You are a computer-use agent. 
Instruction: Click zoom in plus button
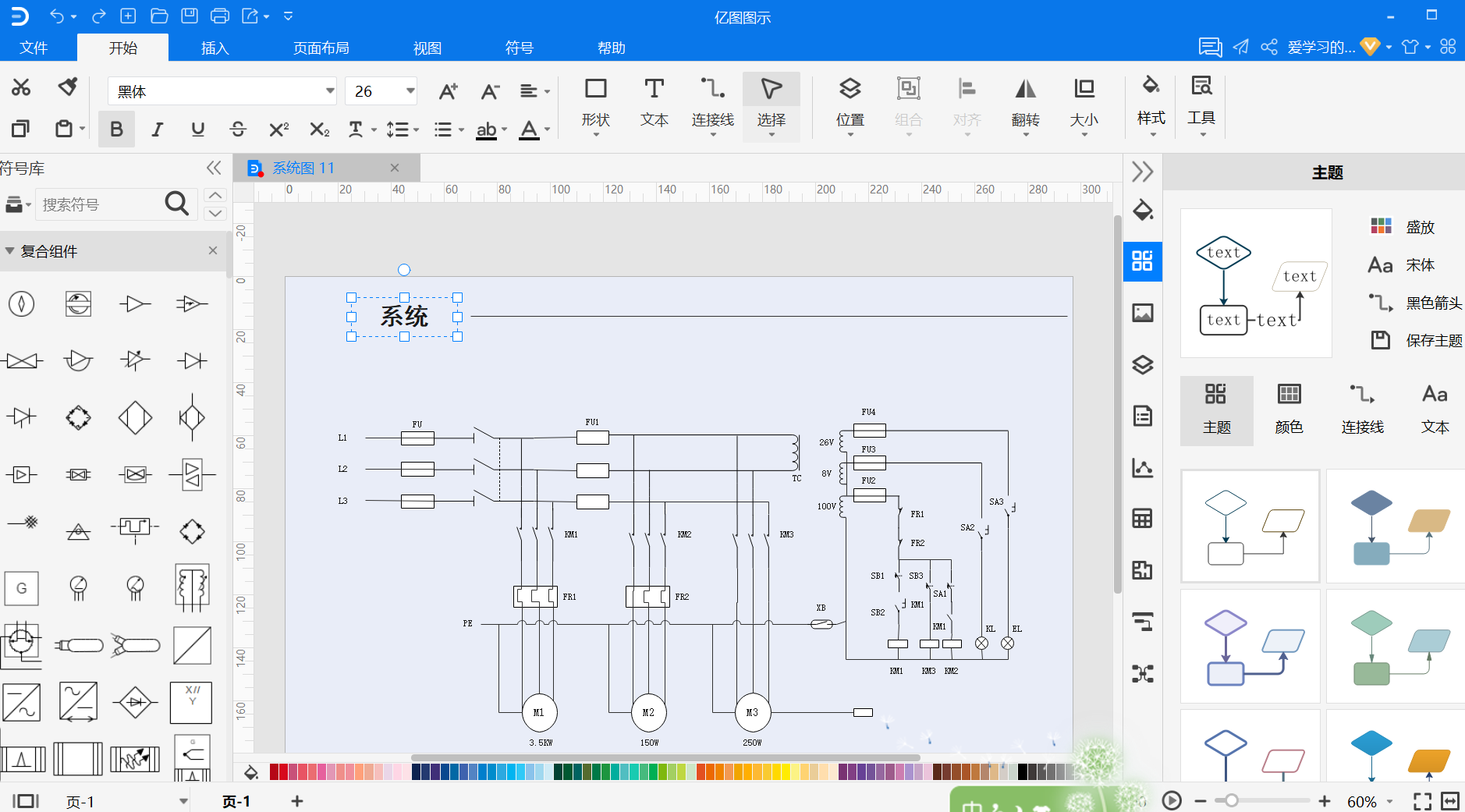tap(1324, 801)
